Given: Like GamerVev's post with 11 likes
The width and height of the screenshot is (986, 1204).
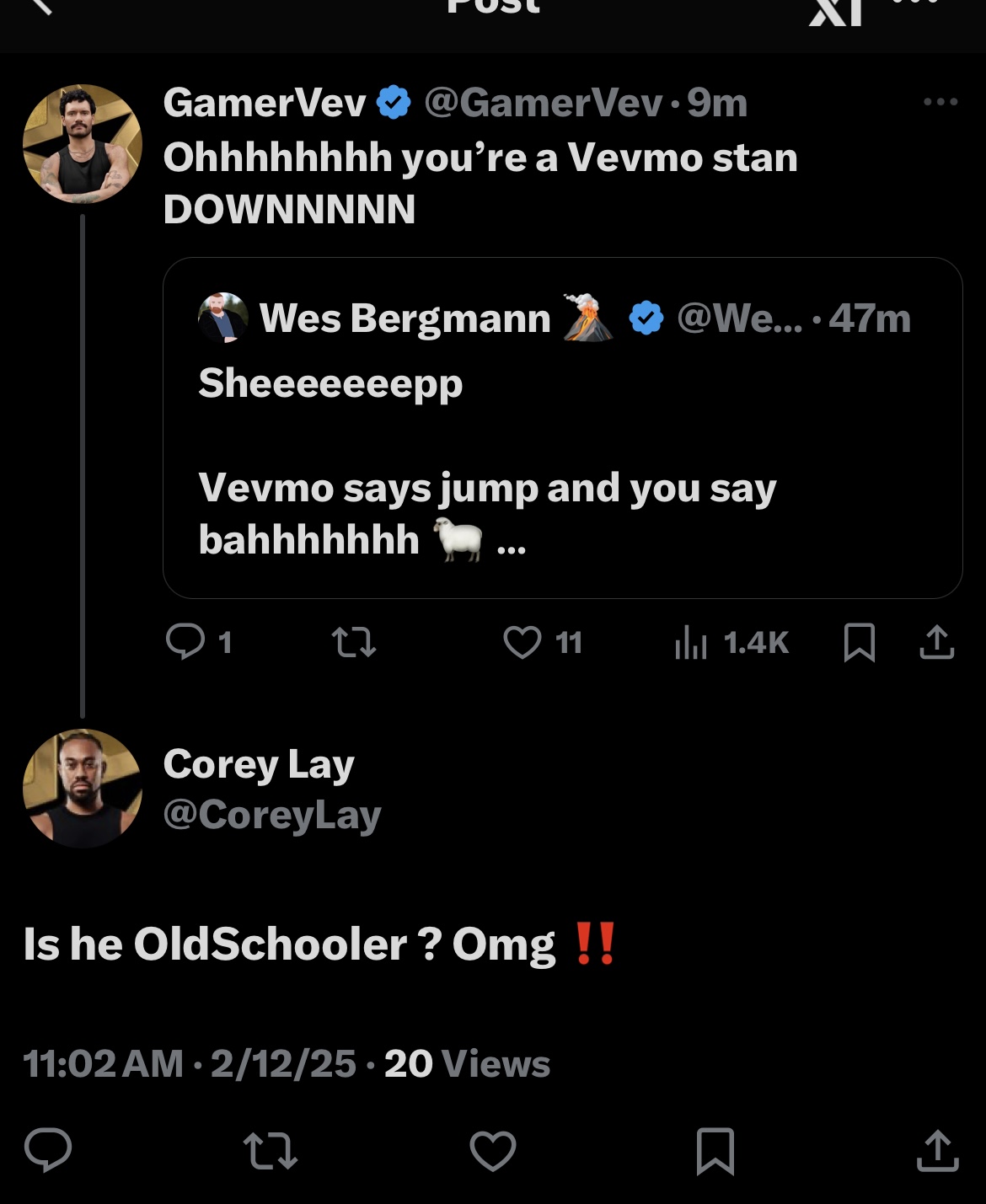Looking at the screenshot, I should 522,643.
